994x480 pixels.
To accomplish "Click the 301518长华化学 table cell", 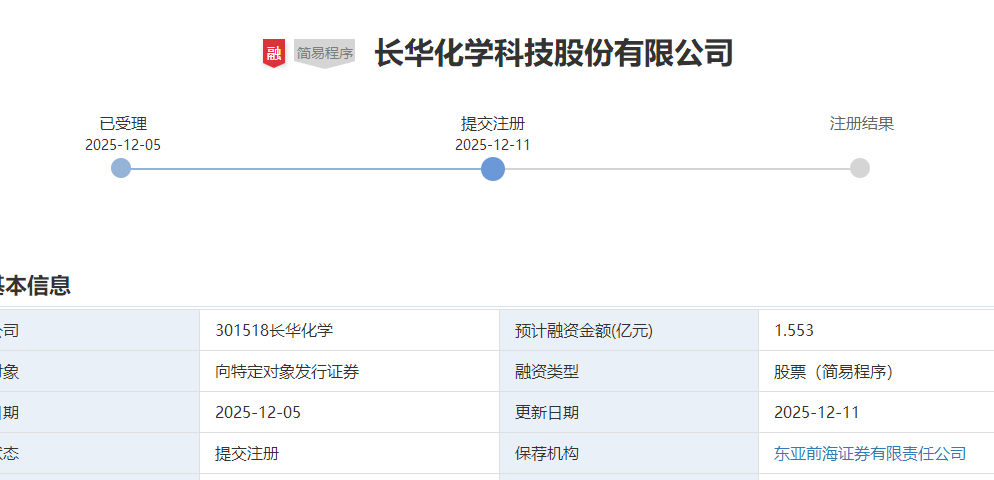I will (349, 330).
